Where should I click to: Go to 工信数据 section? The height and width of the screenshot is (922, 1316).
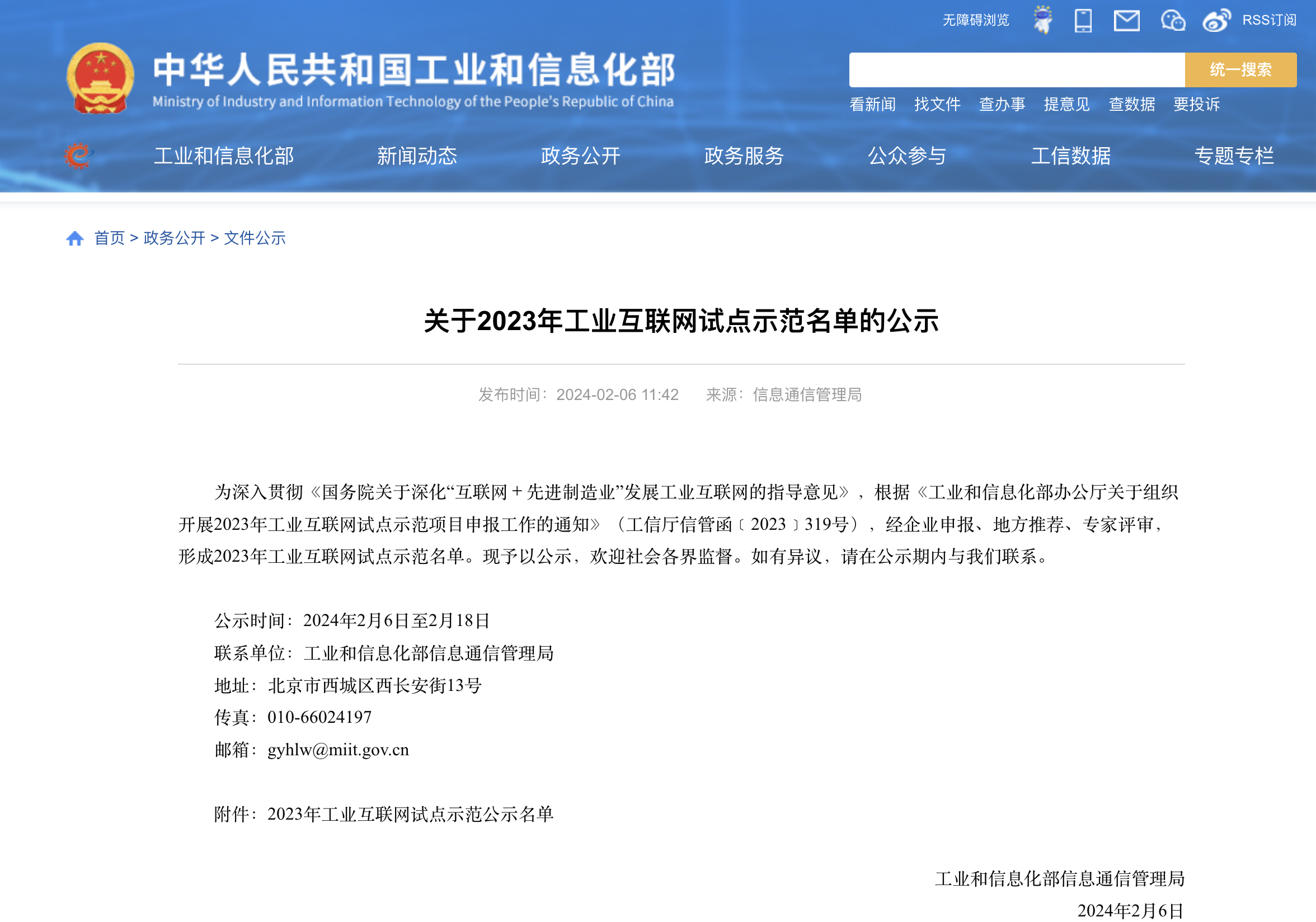tap(1070, 156)
